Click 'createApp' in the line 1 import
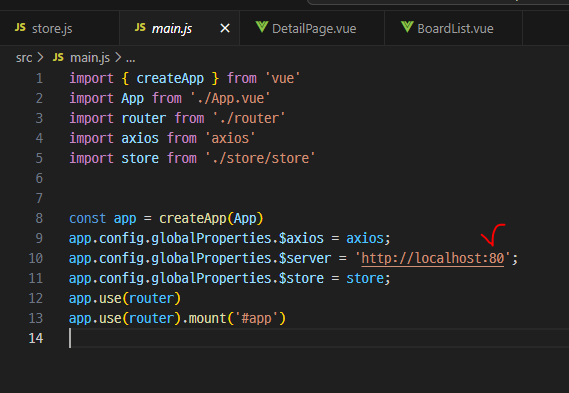569x393 pixels. pyautogui.click(x=170, y=78)
